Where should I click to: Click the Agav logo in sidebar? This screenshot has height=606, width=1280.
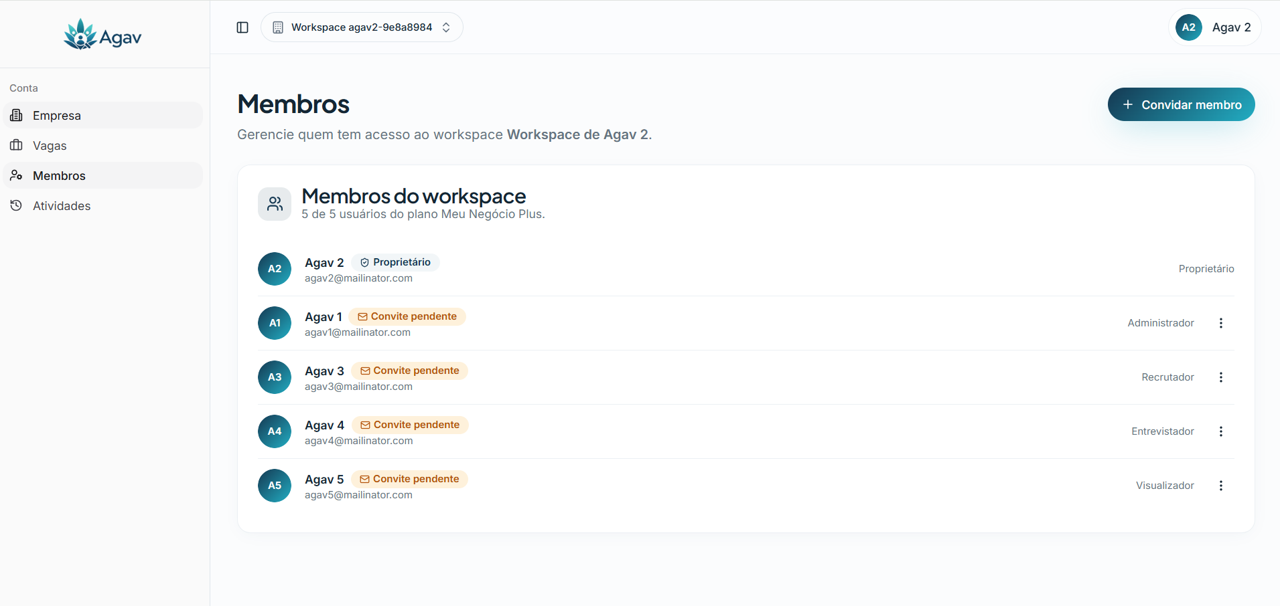coord(103,35)
